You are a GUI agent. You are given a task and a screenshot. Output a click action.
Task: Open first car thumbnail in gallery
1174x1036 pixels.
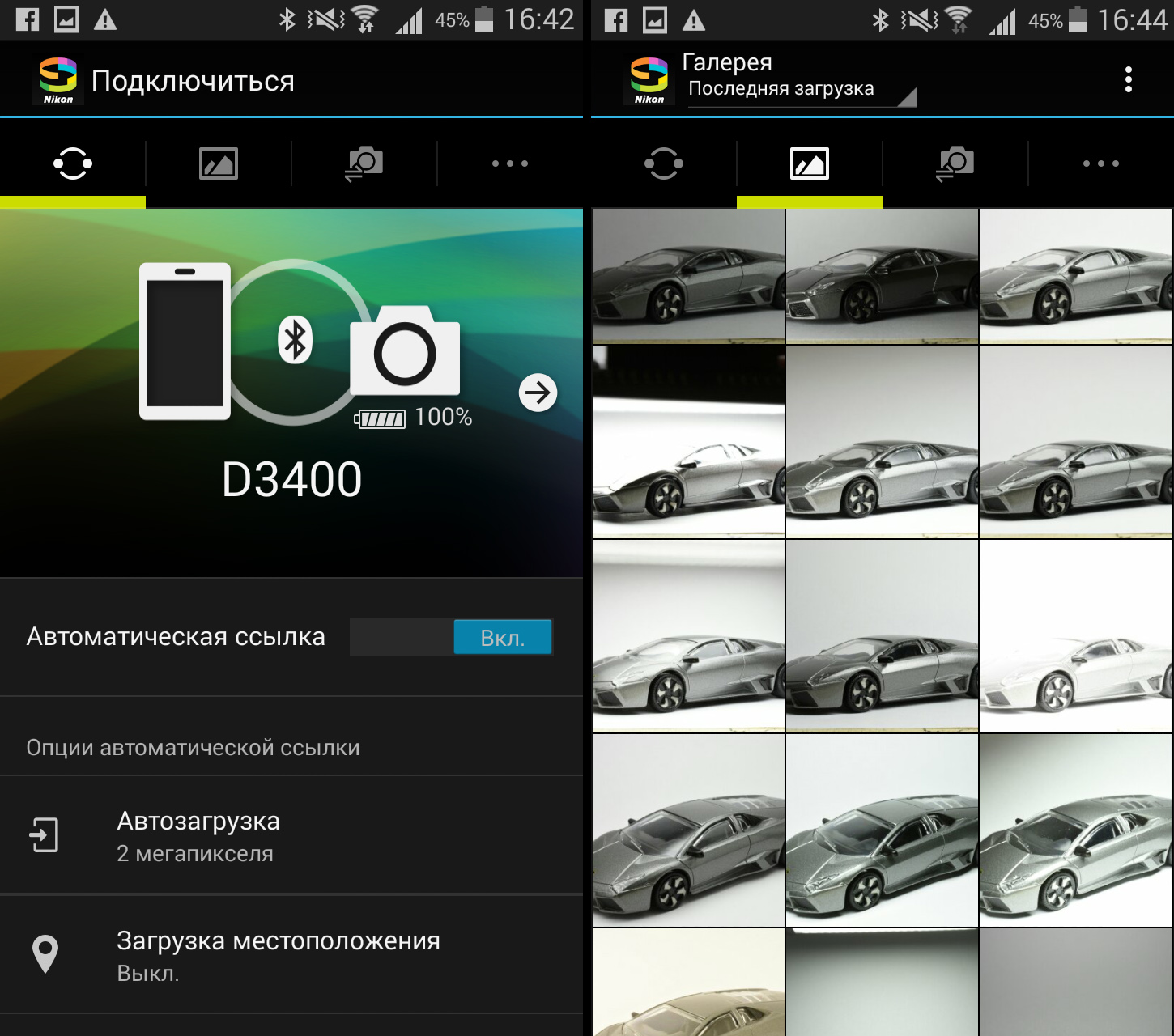coord(688,277)
